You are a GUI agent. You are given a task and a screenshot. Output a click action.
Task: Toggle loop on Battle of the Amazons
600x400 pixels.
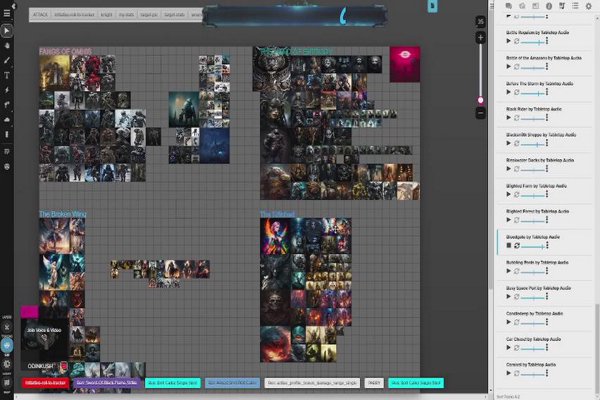pos(517,67)
